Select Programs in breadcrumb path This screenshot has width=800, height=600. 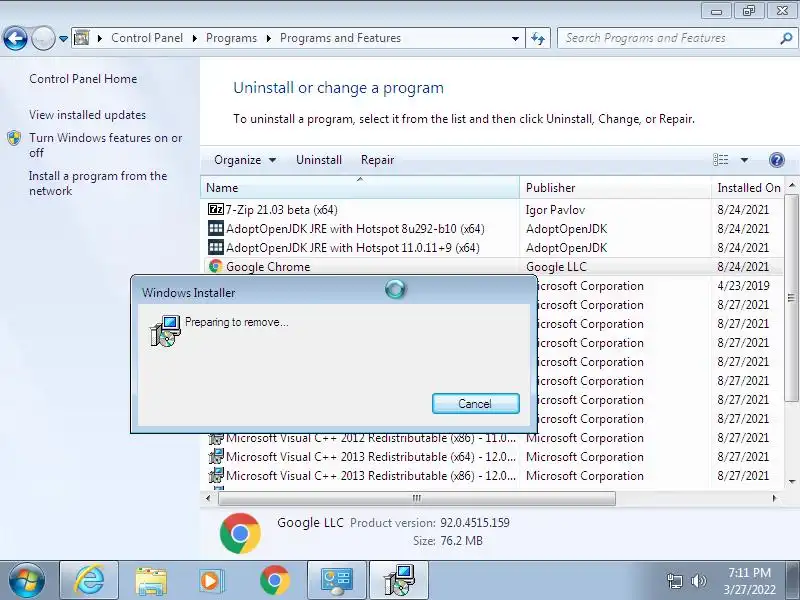point(231,38)
